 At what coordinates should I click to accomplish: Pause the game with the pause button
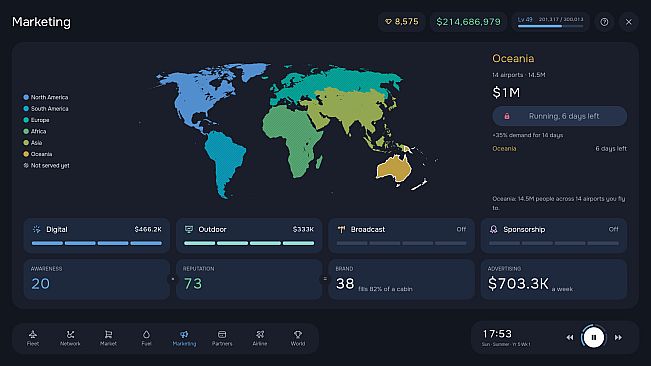click(x=594, y=337)
